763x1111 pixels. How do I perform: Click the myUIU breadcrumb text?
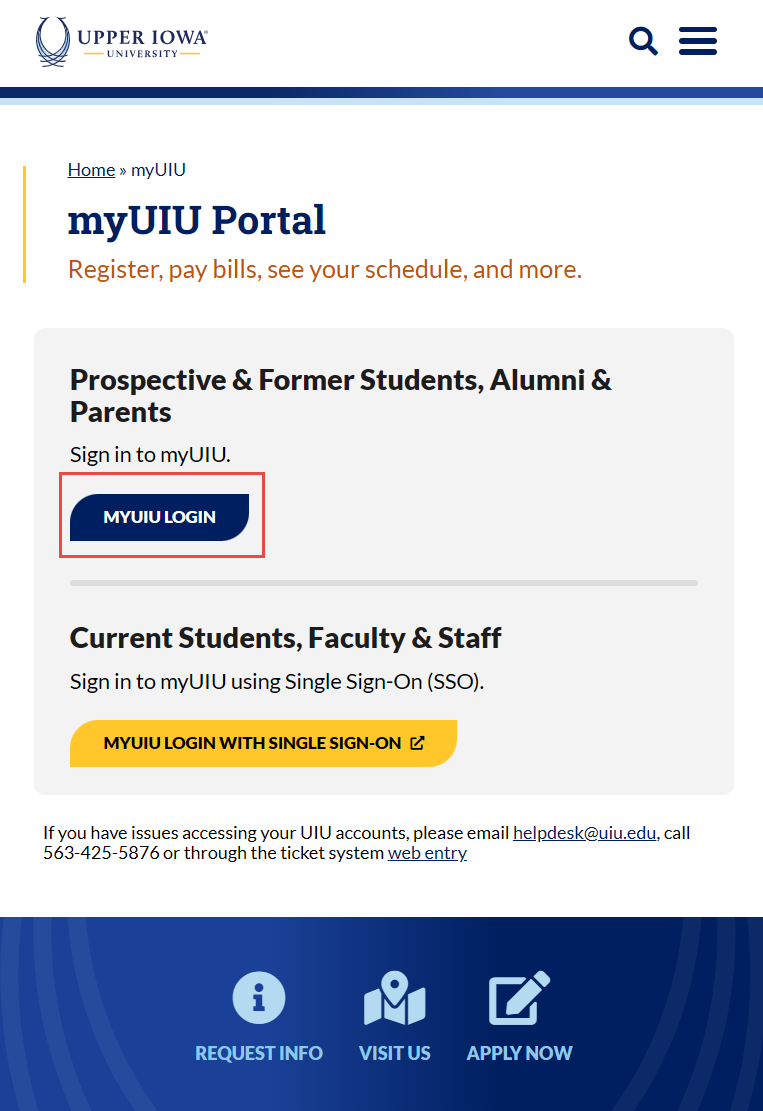click(x=158, y=170)
